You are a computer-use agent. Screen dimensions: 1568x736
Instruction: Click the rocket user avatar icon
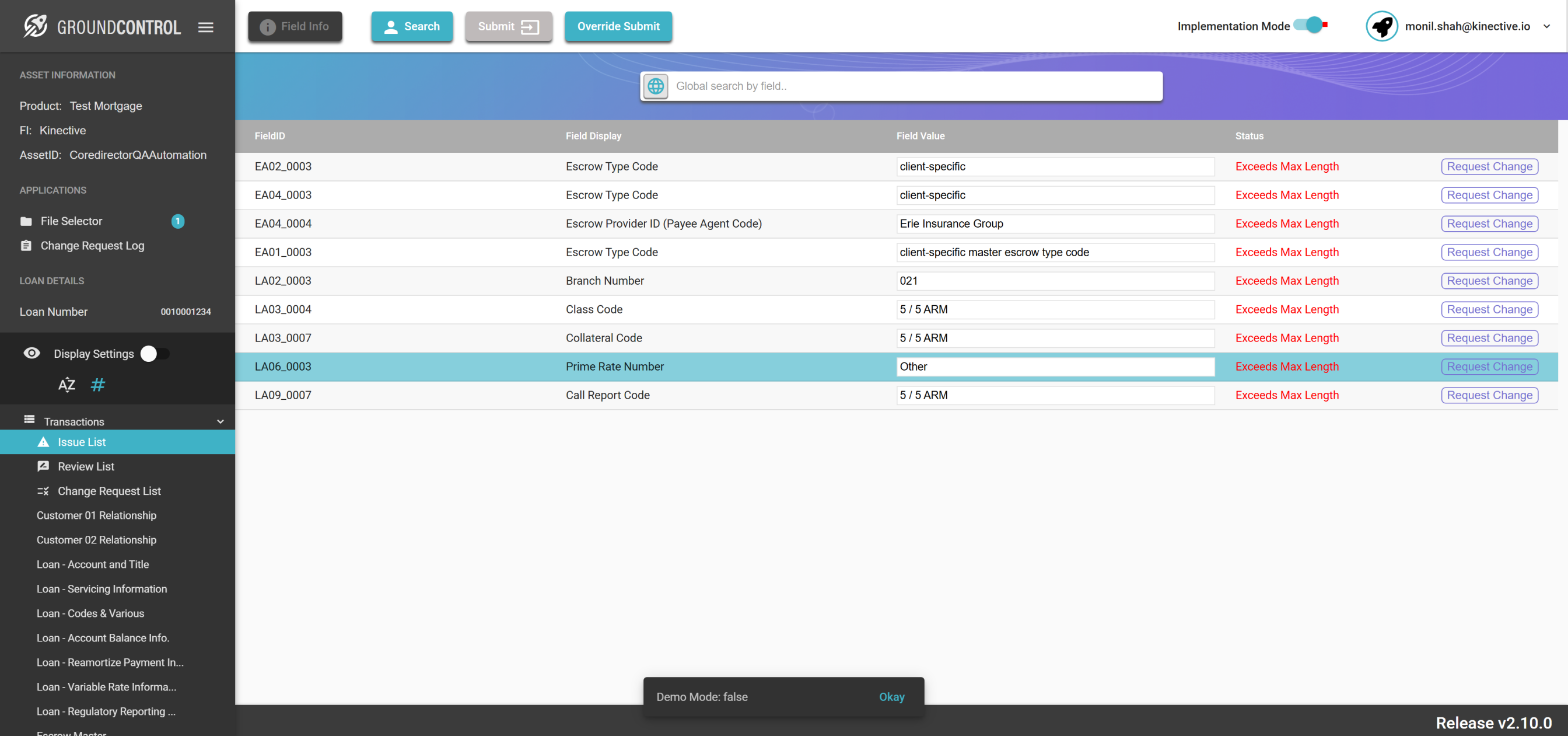(x=1381, y=26)
